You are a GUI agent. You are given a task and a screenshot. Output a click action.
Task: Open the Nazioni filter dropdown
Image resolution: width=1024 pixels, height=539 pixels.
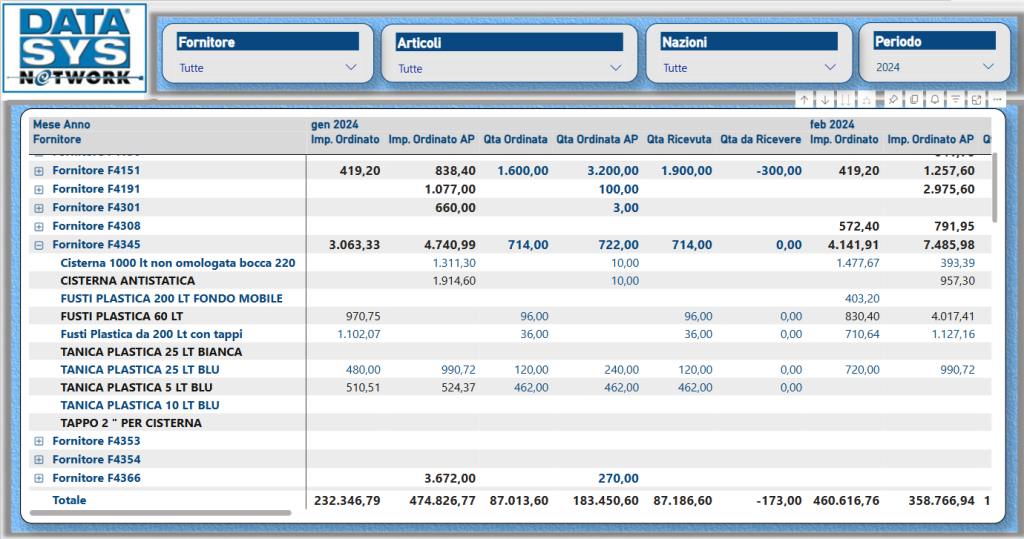(x=829, y=67)
